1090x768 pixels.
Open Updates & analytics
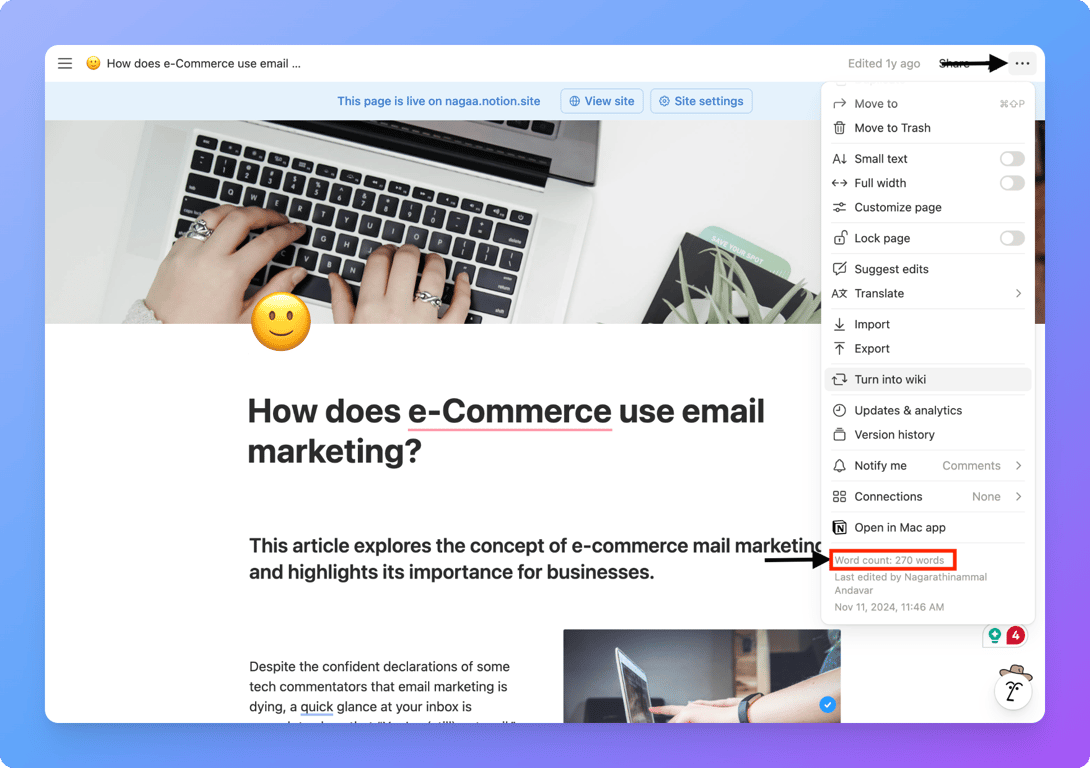coord(928,410)
